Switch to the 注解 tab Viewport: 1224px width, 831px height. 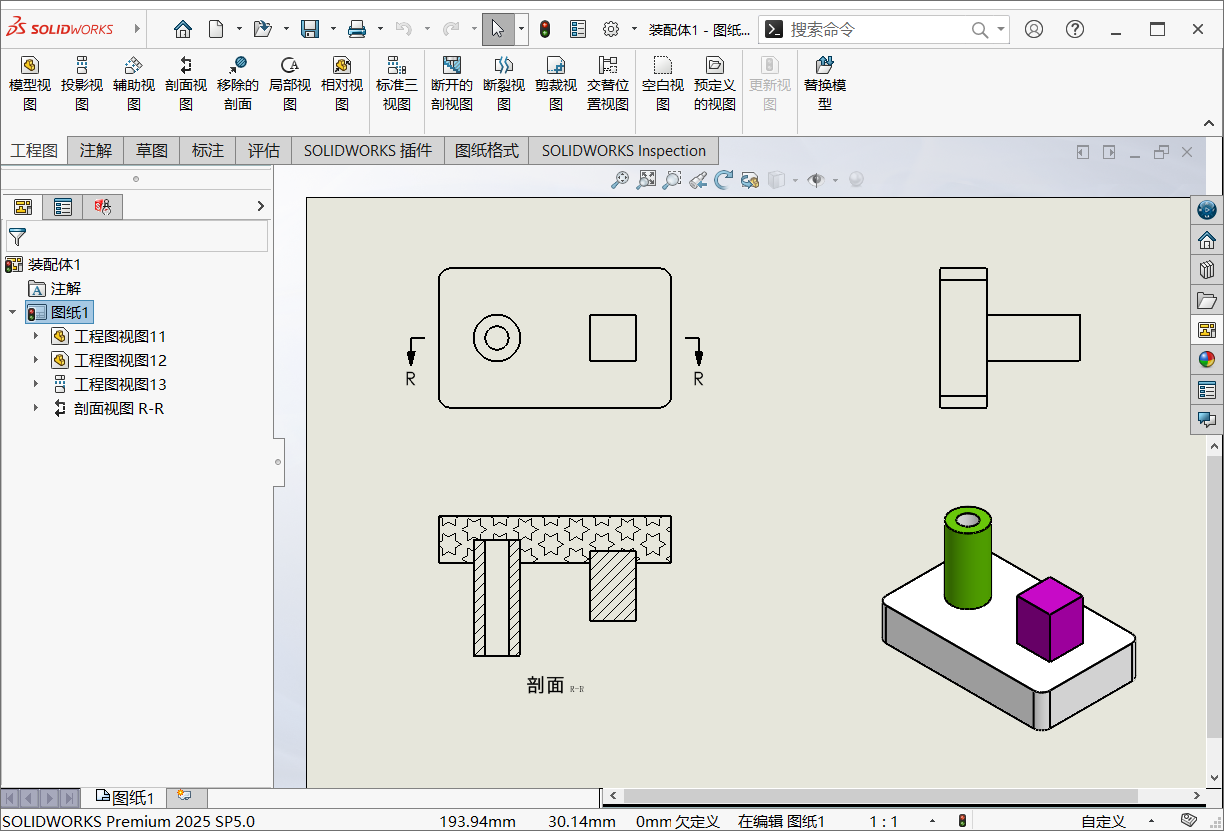96,151
